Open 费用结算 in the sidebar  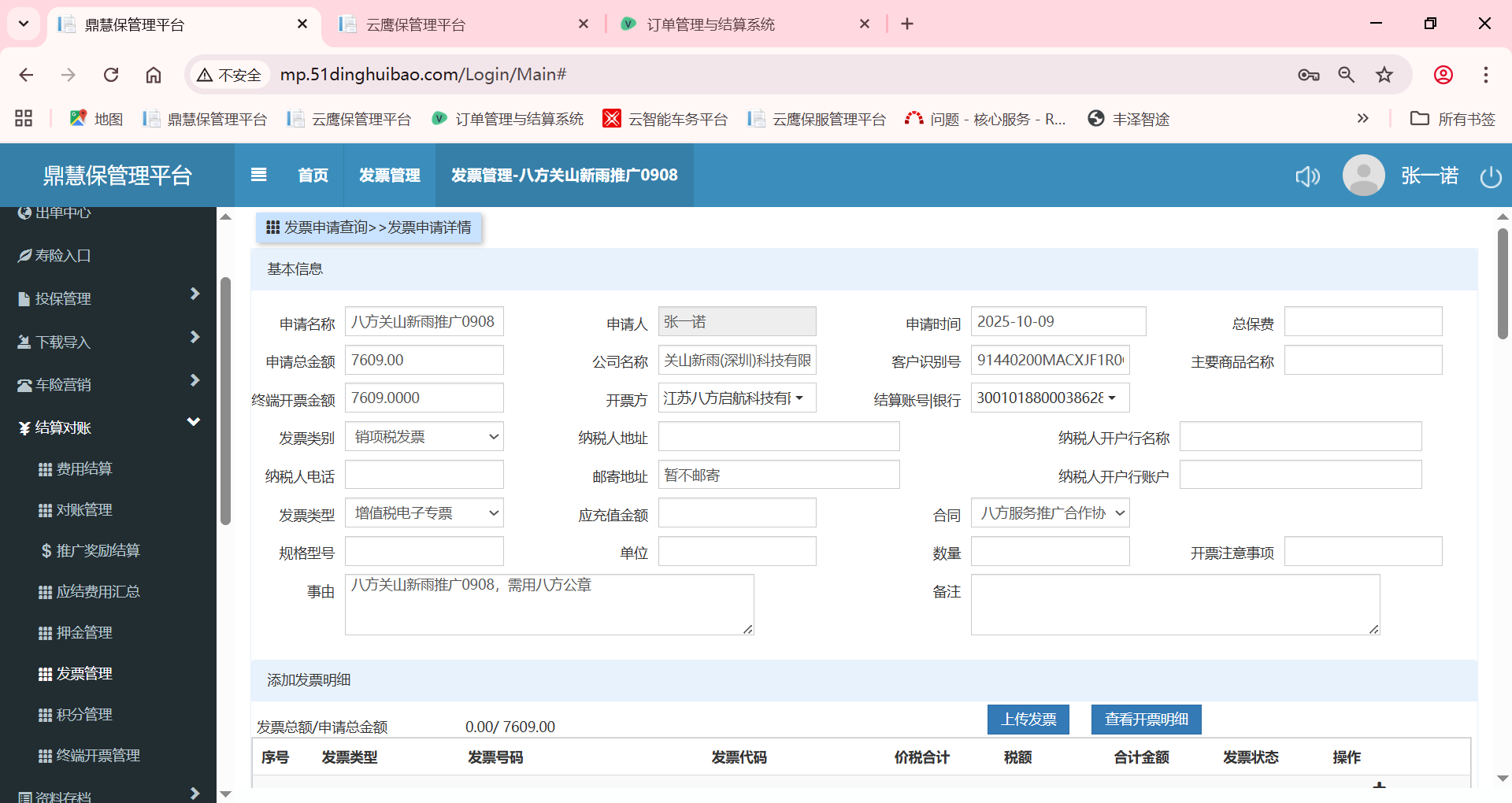pyautogui.click(x=84, y=469)
